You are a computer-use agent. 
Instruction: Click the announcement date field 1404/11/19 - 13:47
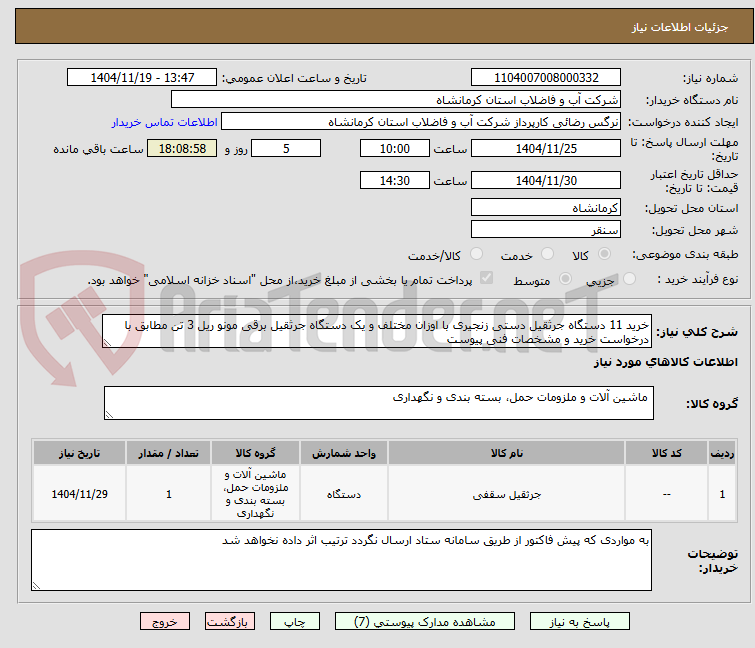tap(142, 78)
